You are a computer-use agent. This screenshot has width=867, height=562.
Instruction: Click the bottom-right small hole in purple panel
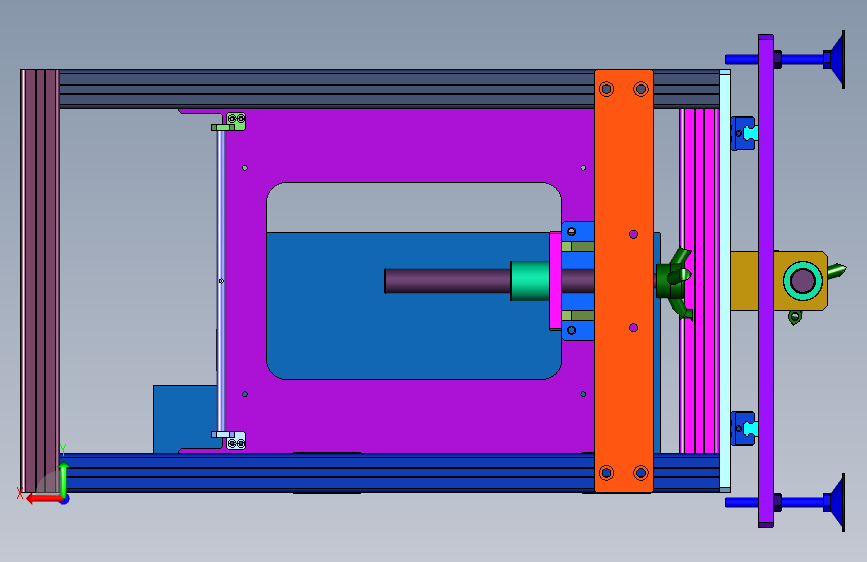click(x=583, y=394)
